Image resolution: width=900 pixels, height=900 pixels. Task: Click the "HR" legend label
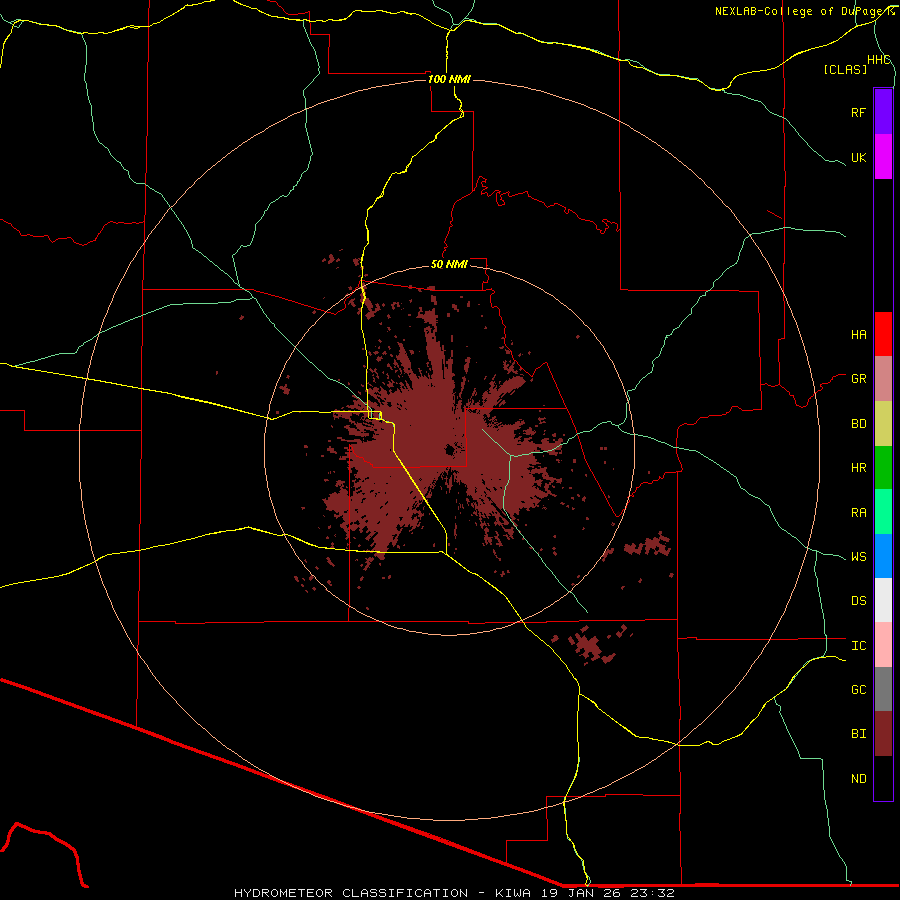tap(858, 468)
